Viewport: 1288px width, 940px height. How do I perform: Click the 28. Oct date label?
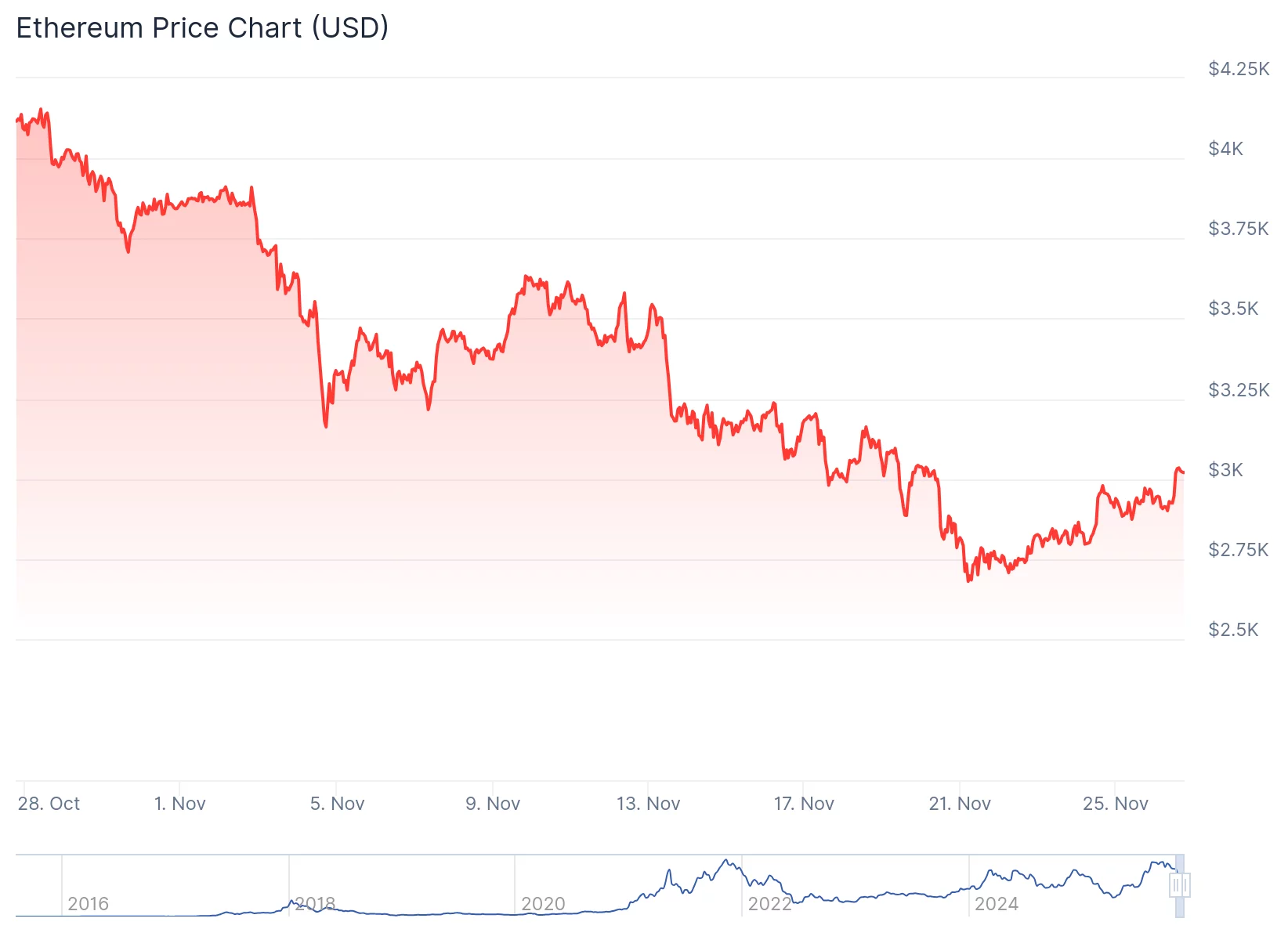point(49,804)
